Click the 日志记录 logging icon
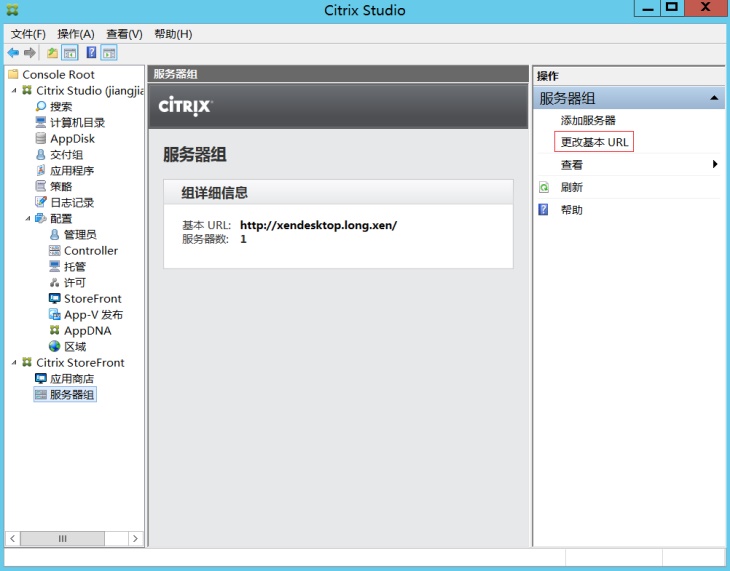Image resolution: width=730 pixels, height=571 pixels. point(41,202)
